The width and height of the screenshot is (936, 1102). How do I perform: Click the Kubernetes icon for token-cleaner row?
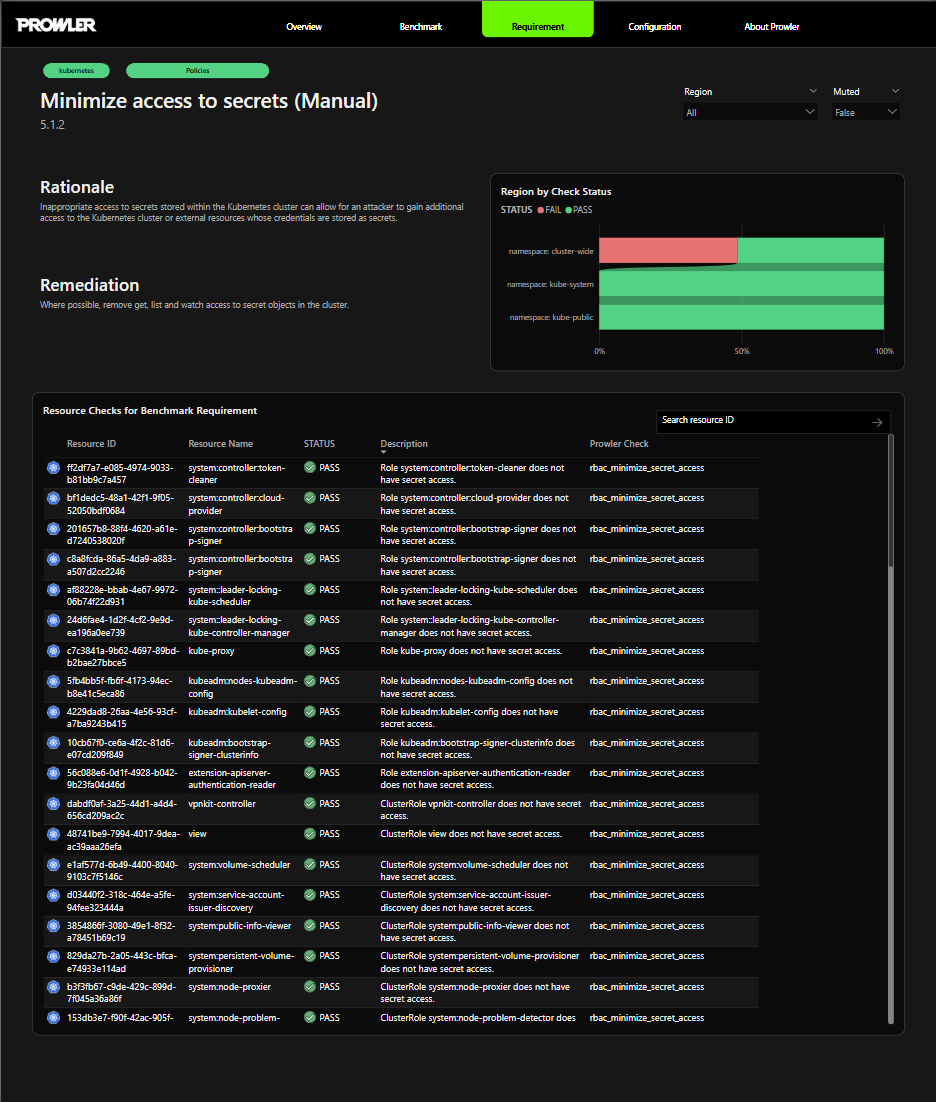tap(53, 467)
